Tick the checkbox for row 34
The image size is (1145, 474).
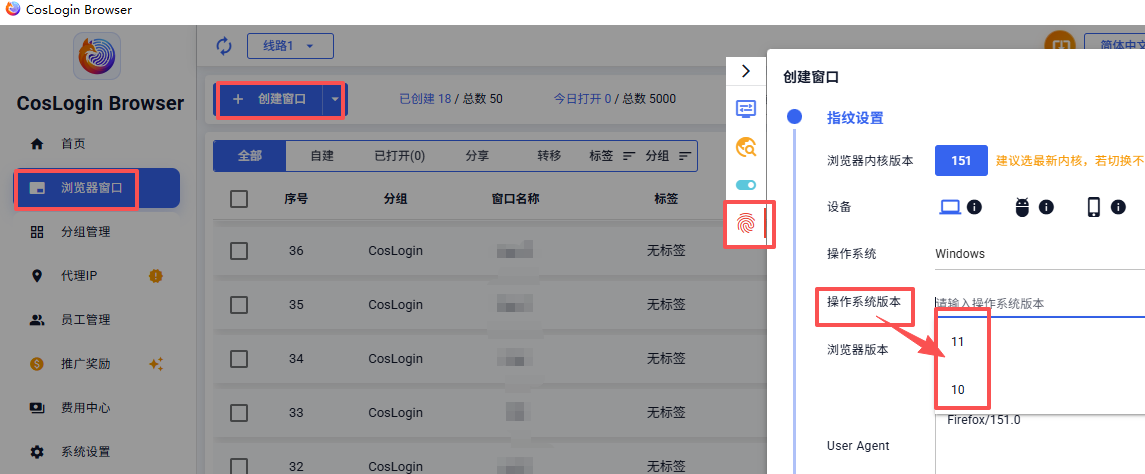coord(239,359)
